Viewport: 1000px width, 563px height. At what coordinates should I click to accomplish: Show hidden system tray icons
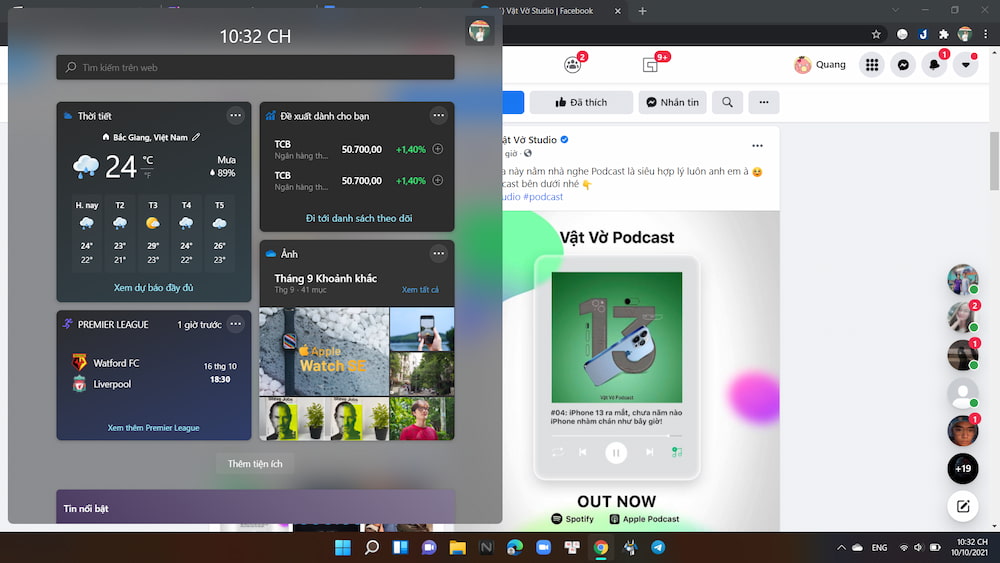point(841,547)
